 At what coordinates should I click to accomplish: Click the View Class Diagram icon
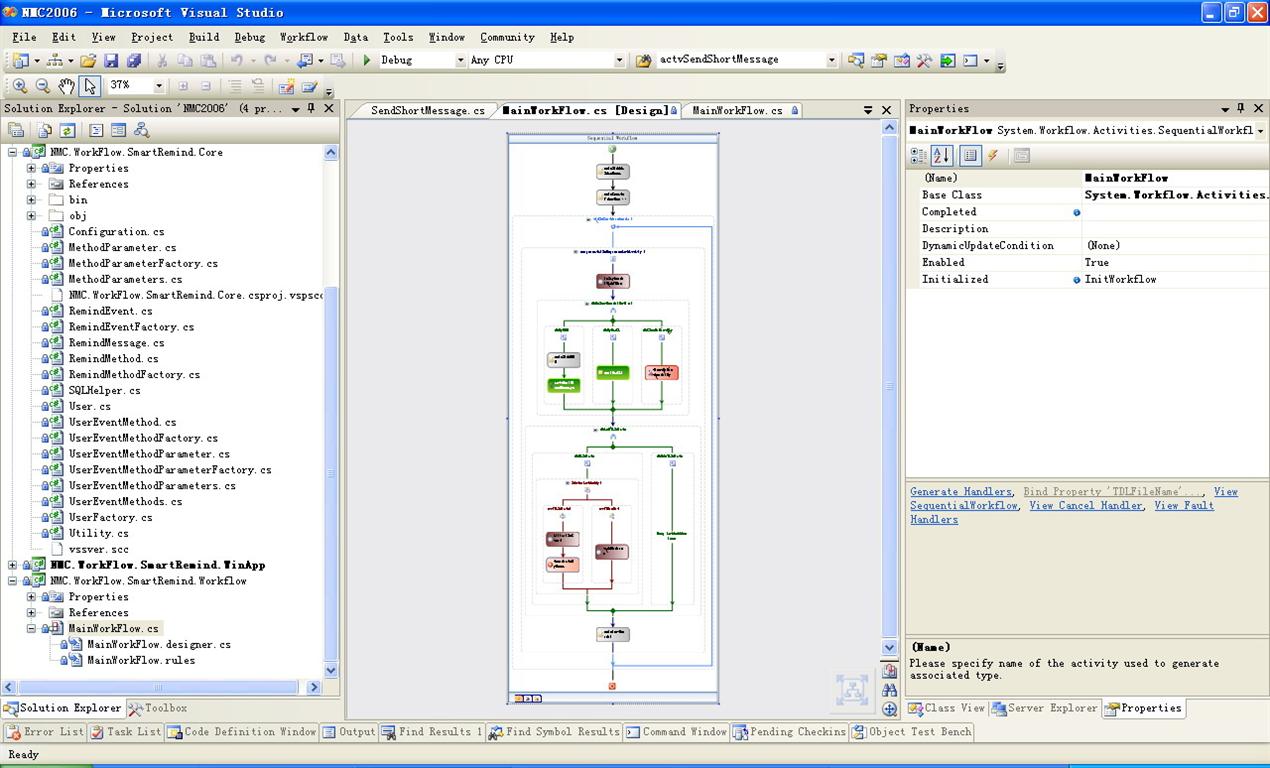pos(141,130)
